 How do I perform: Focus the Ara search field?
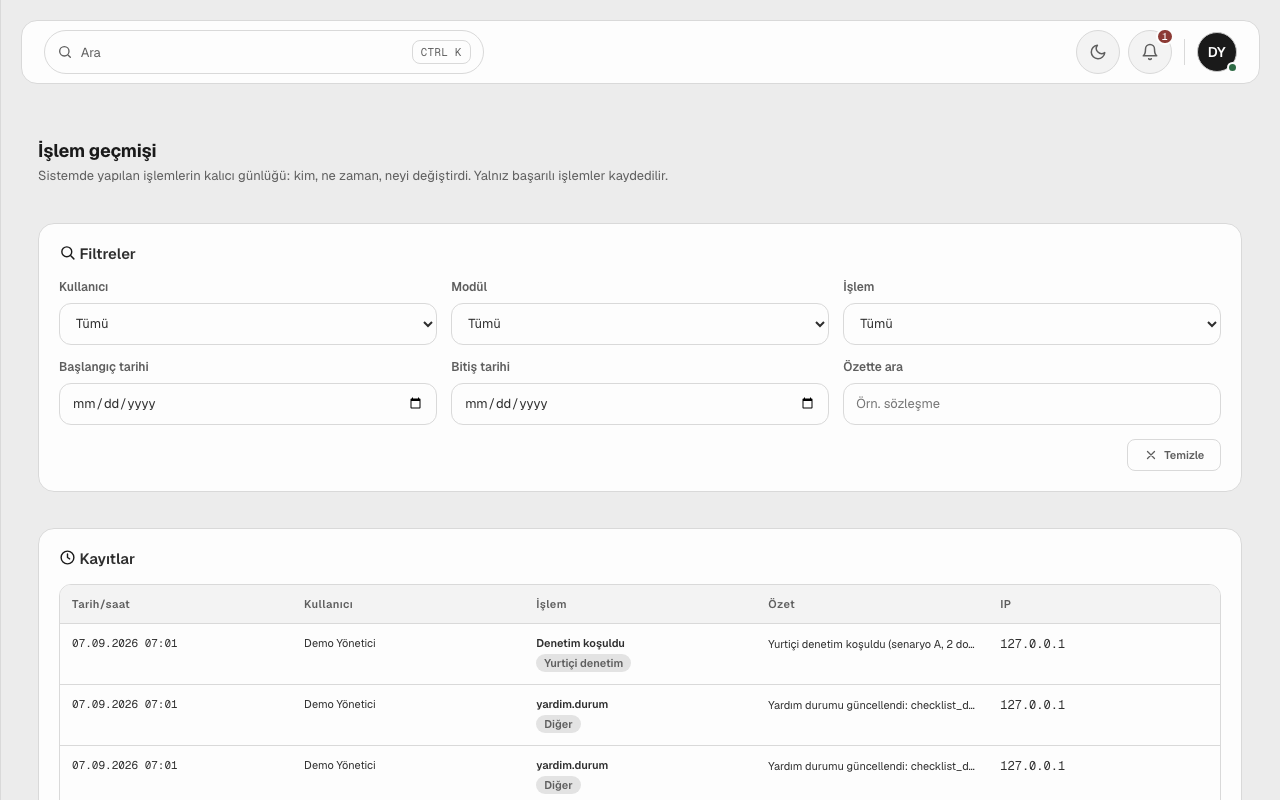[x=264, y=52]
